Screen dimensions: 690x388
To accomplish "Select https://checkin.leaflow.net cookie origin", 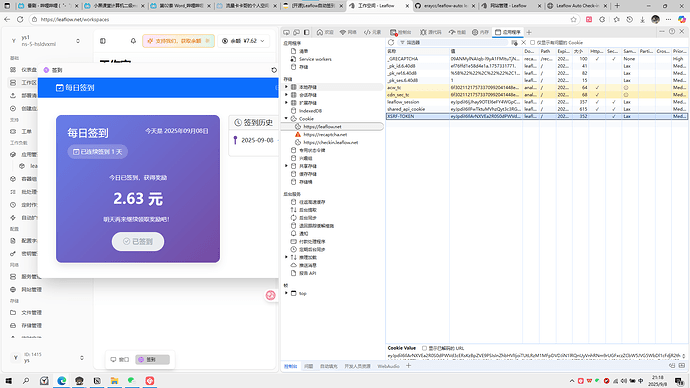I will pos(330,143).
